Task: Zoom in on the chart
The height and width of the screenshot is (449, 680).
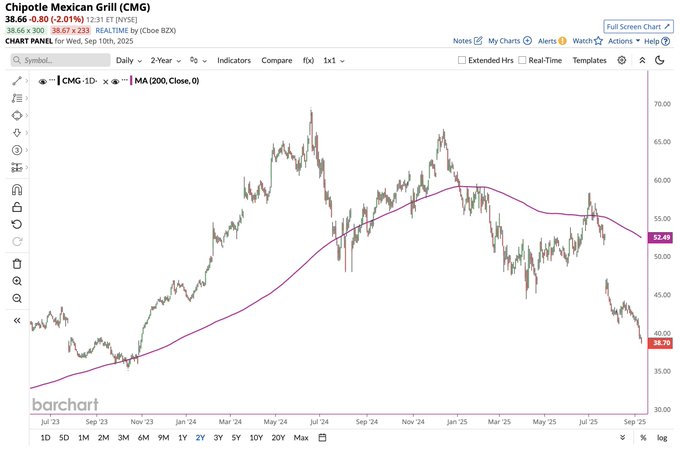Action: pos(17,281)
